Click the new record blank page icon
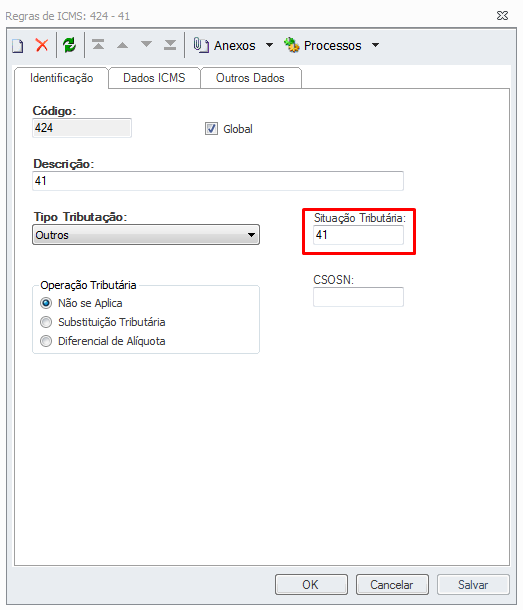523x610 pixels. tap(18, 46)
